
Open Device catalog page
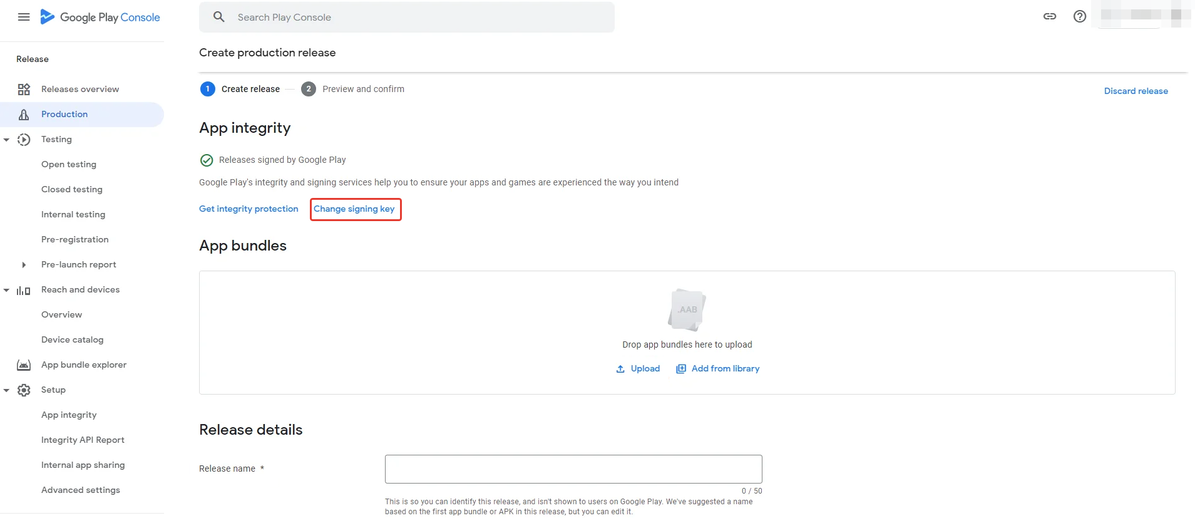(72, 339)
